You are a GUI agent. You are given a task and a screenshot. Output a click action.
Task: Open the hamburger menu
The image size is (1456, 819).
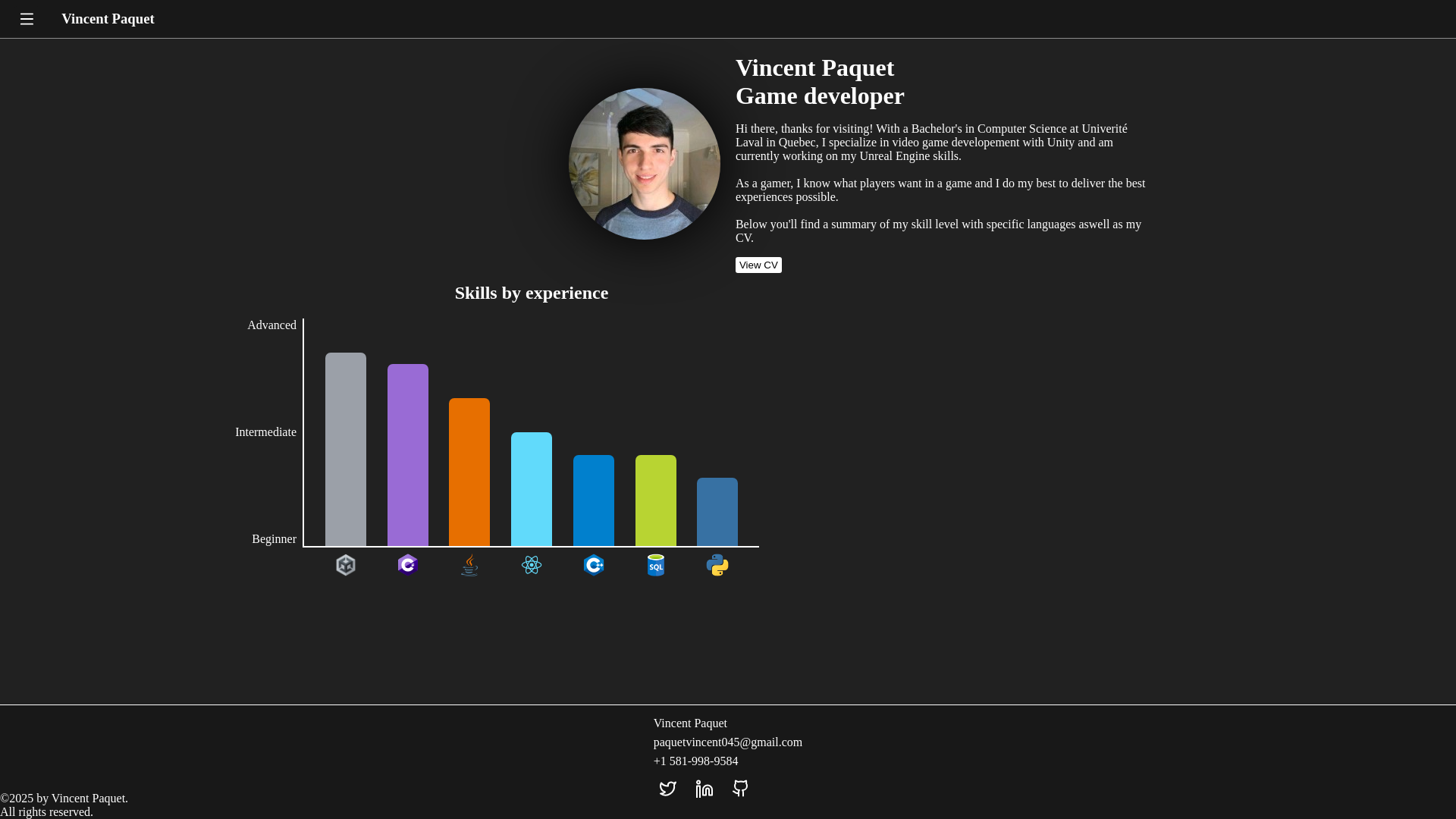click(x=27, y=19)
